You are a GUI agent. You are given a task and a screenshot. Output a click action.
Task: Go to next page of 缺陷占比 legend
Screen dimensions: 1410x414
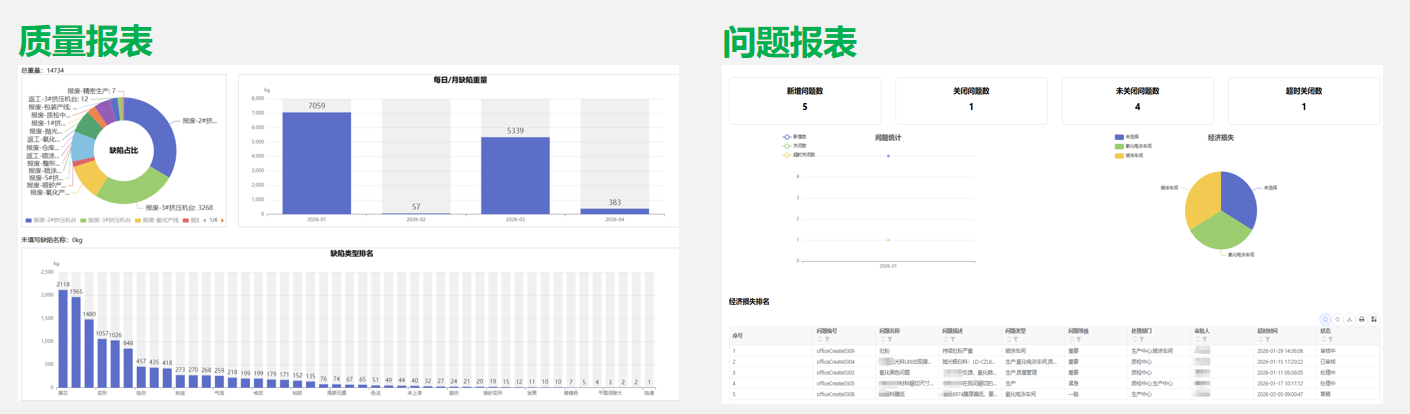coord(222,220)
